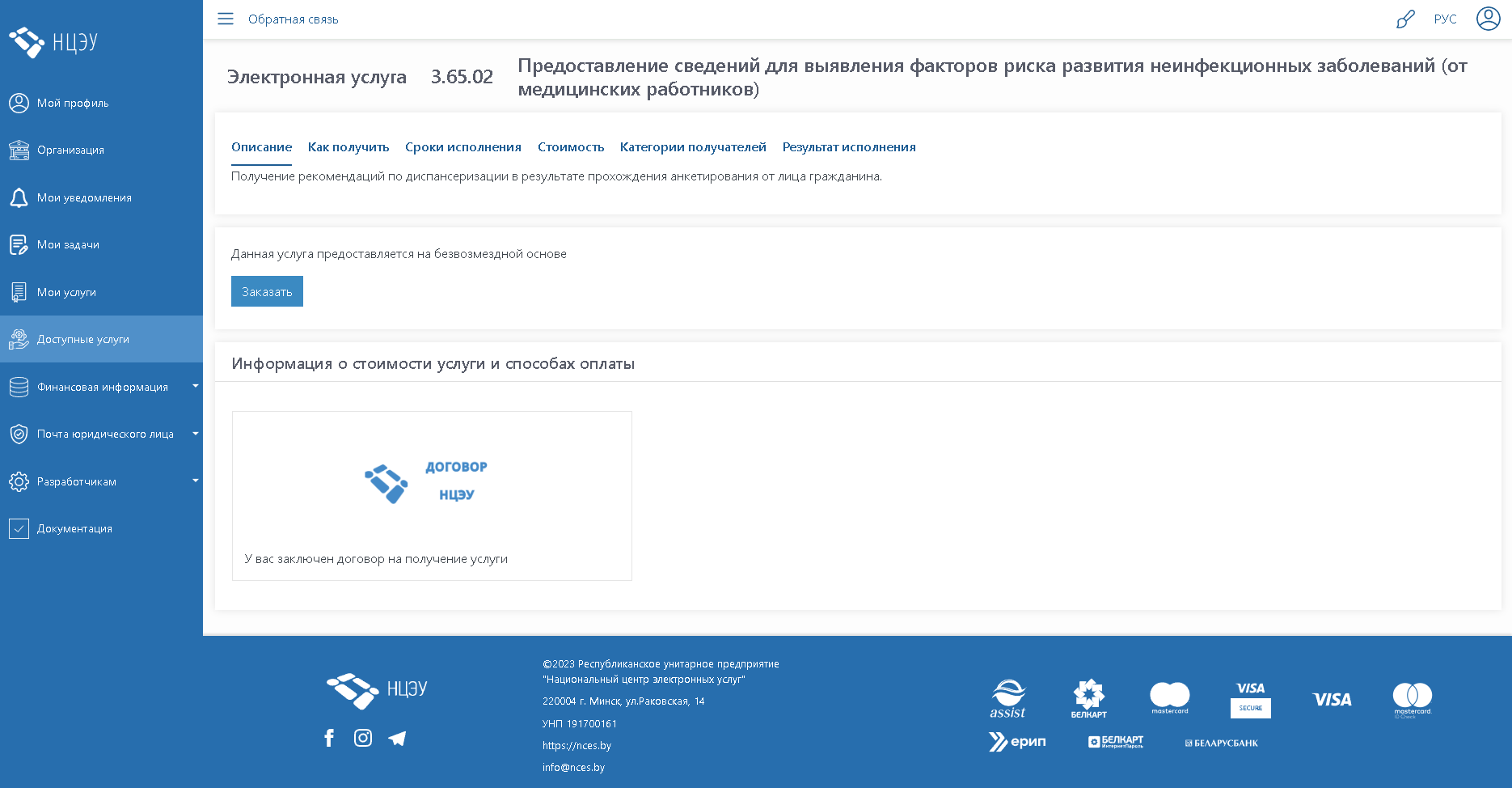Click the Белкарт logo in the footer
Image resolution: width=1512 pixels, height=788 pixels.
click(1089, 699)
